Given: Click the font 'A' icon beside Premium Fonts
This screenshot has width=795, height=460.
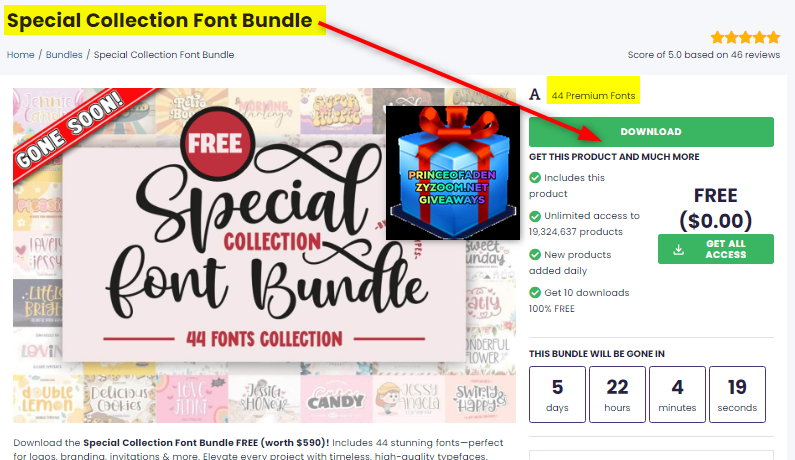Looking at the screenshot, I should 534,95.
